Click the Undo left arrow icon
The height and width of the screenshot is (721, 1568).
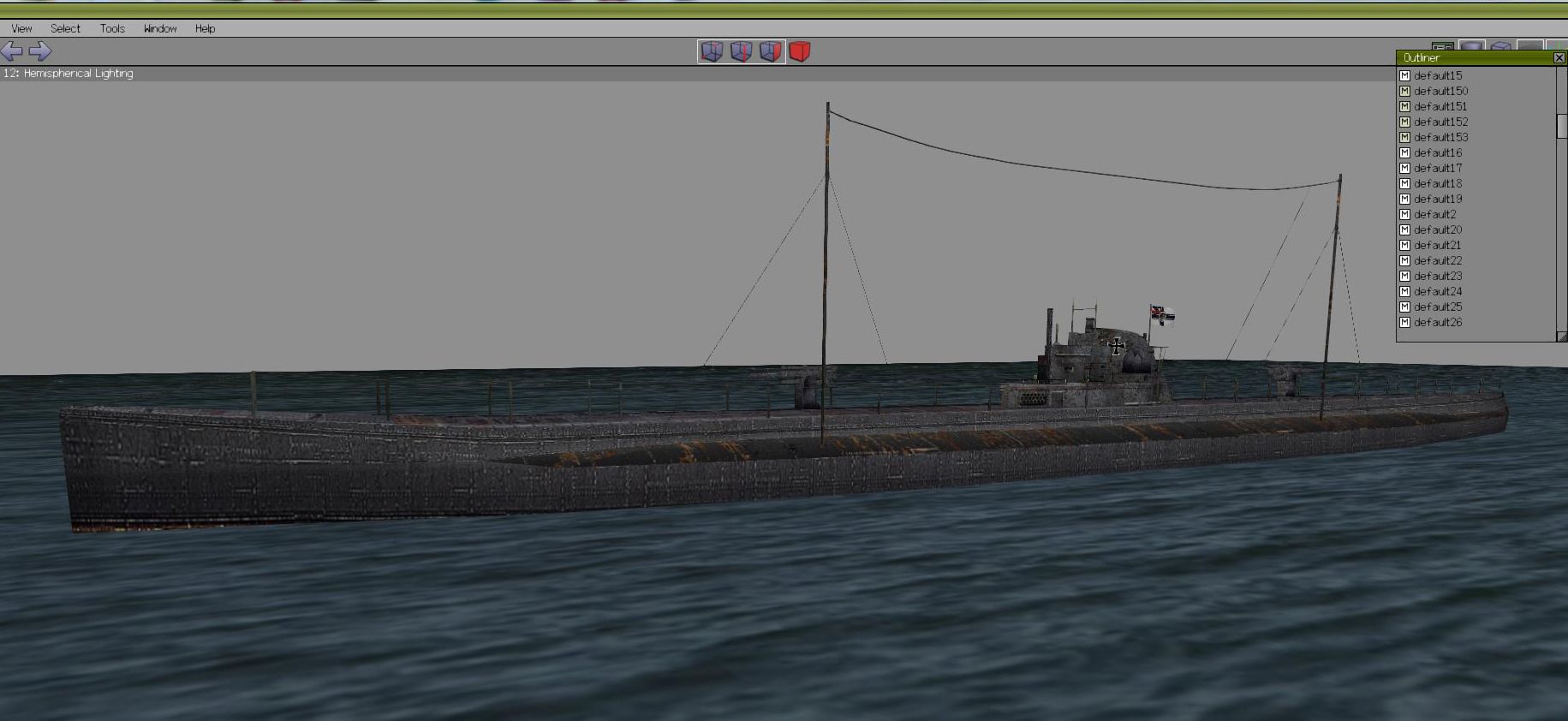(12, 51)
